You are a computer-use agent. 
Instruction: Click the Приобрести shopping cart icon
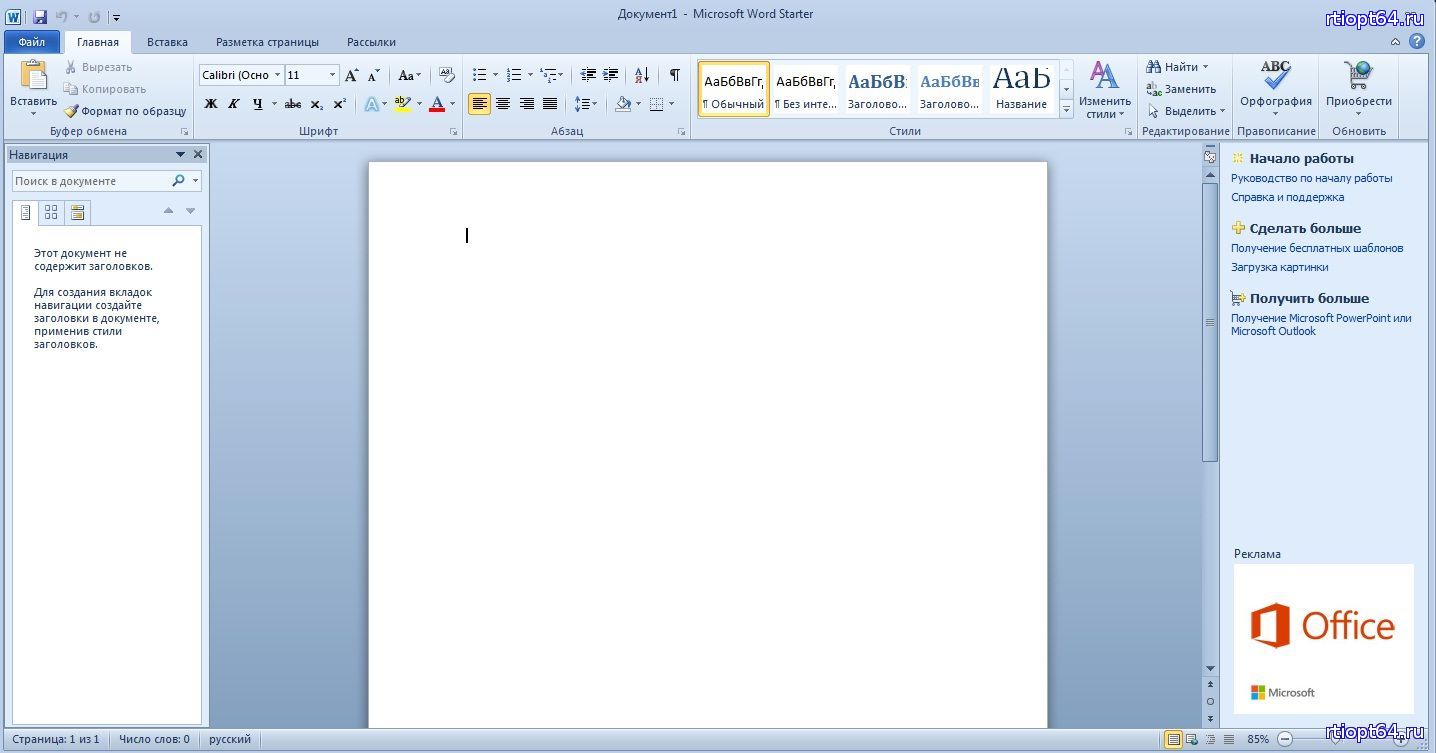pos(1358,75)
